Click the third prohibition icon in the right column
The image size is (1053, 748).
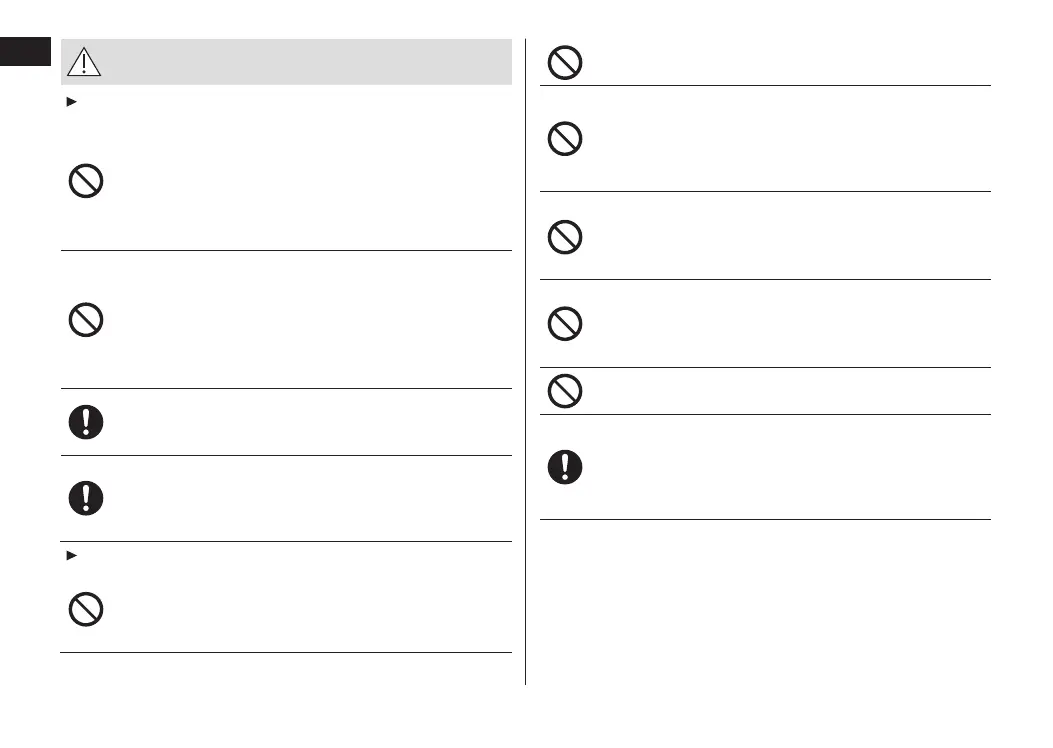(565, 236)
